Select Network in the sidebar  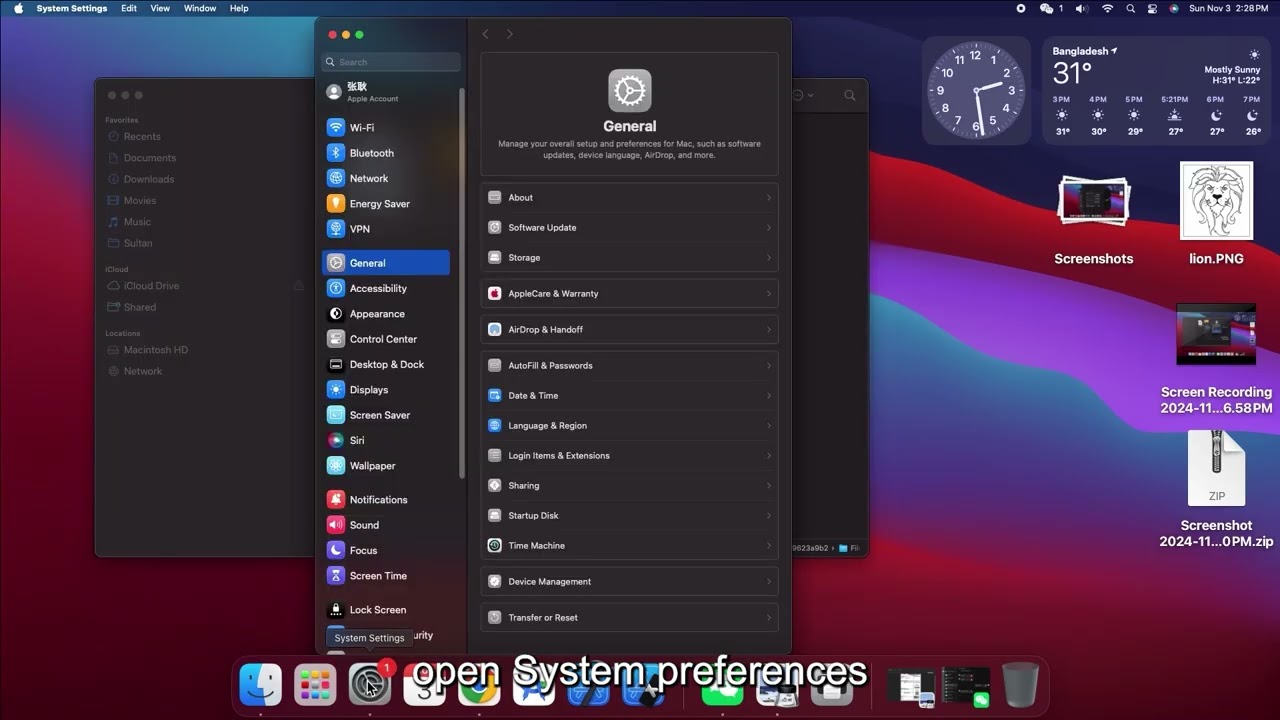coord(386,178)
